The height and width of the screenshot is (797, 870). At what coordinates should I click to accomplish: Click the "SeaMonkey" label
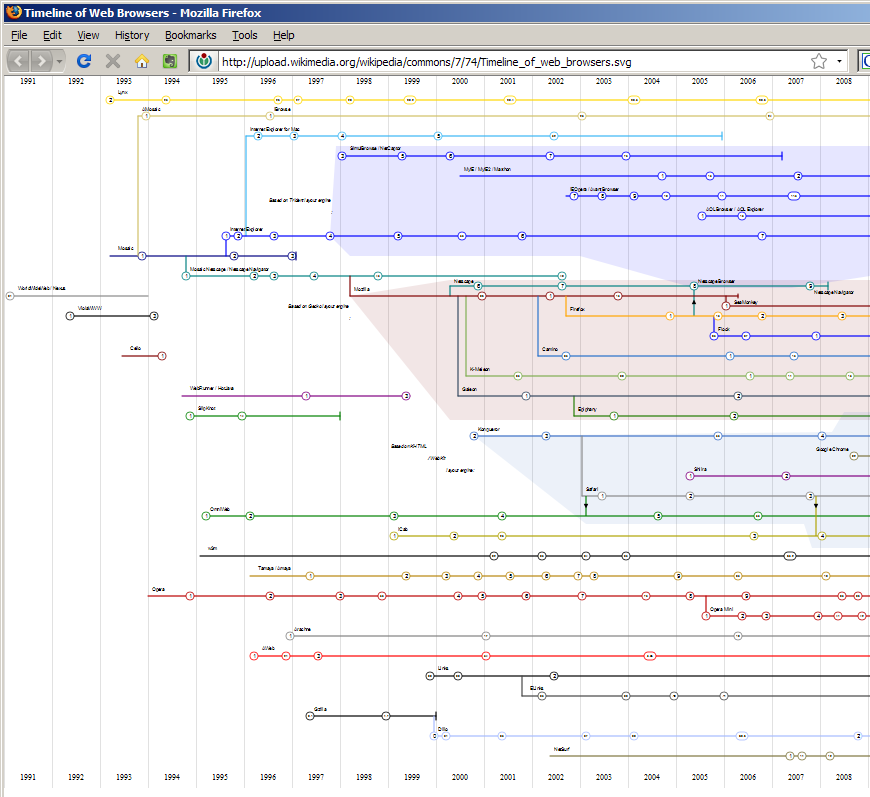(x=746, y=302)
